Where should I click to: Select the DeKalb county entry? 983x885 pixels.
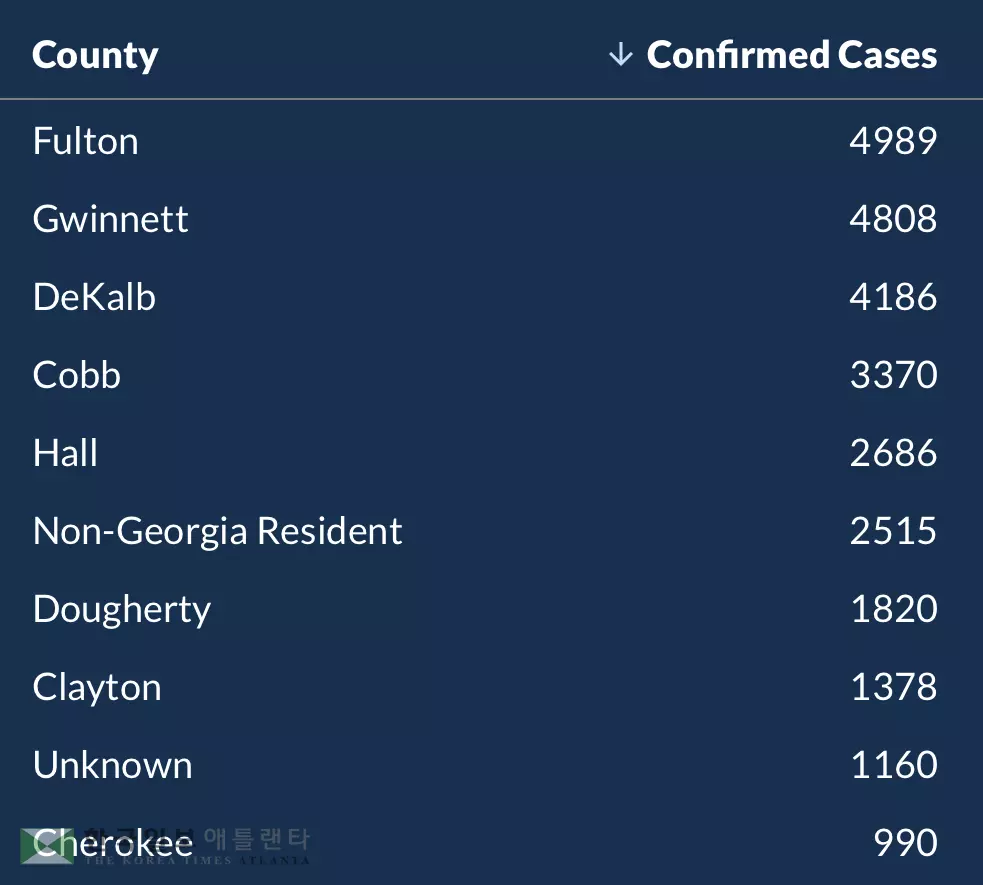coord(94,297)
